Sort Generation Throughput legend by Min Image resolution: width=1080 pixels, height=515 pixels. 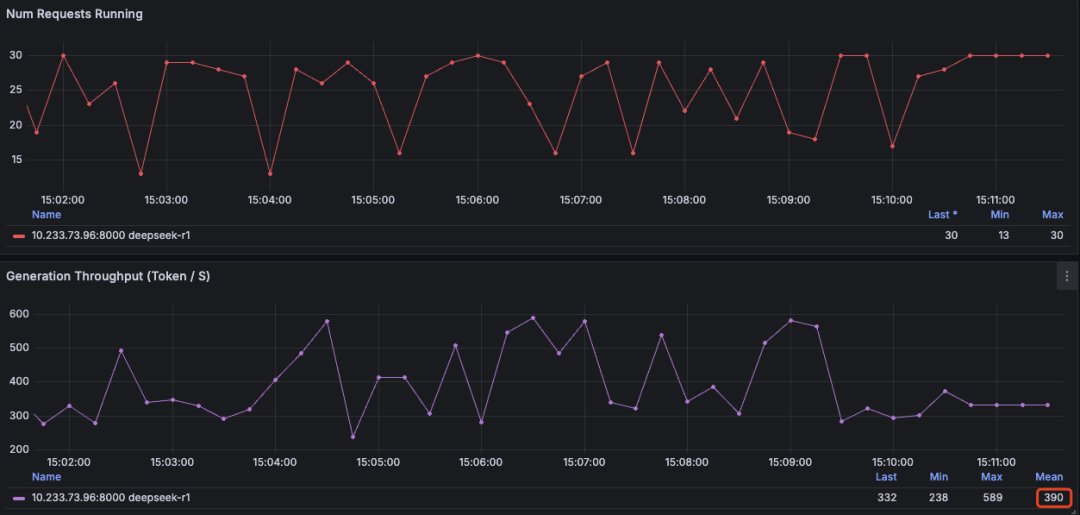[938, 477]
